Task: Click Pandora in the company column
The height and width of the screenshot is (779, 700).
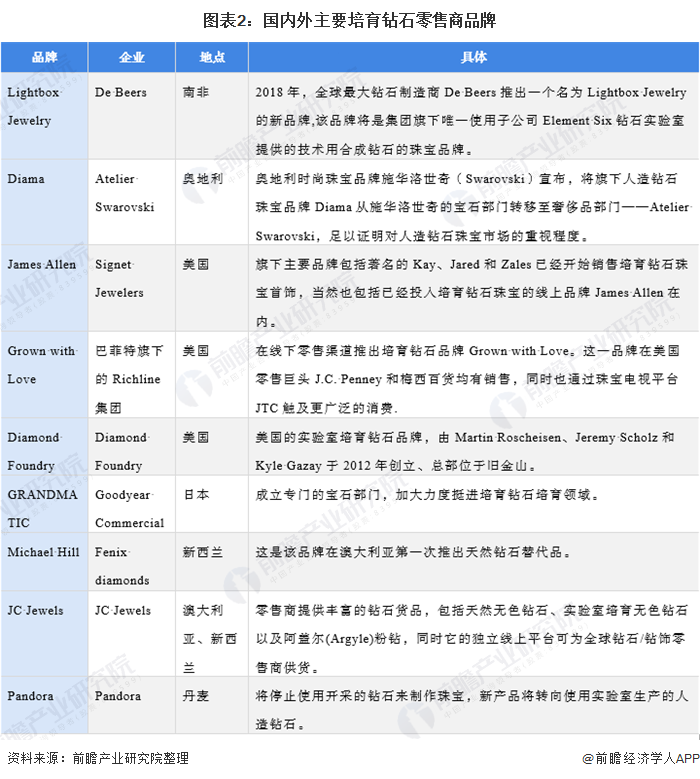Action: click(132, 705)
